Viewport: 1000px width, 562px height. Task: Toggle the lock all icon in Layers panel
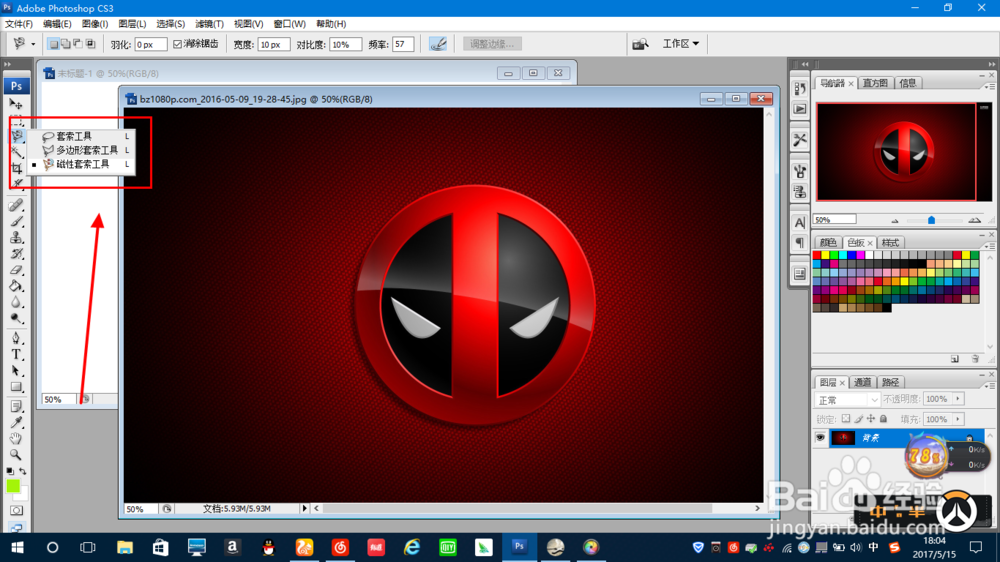[x=883, y=419]
